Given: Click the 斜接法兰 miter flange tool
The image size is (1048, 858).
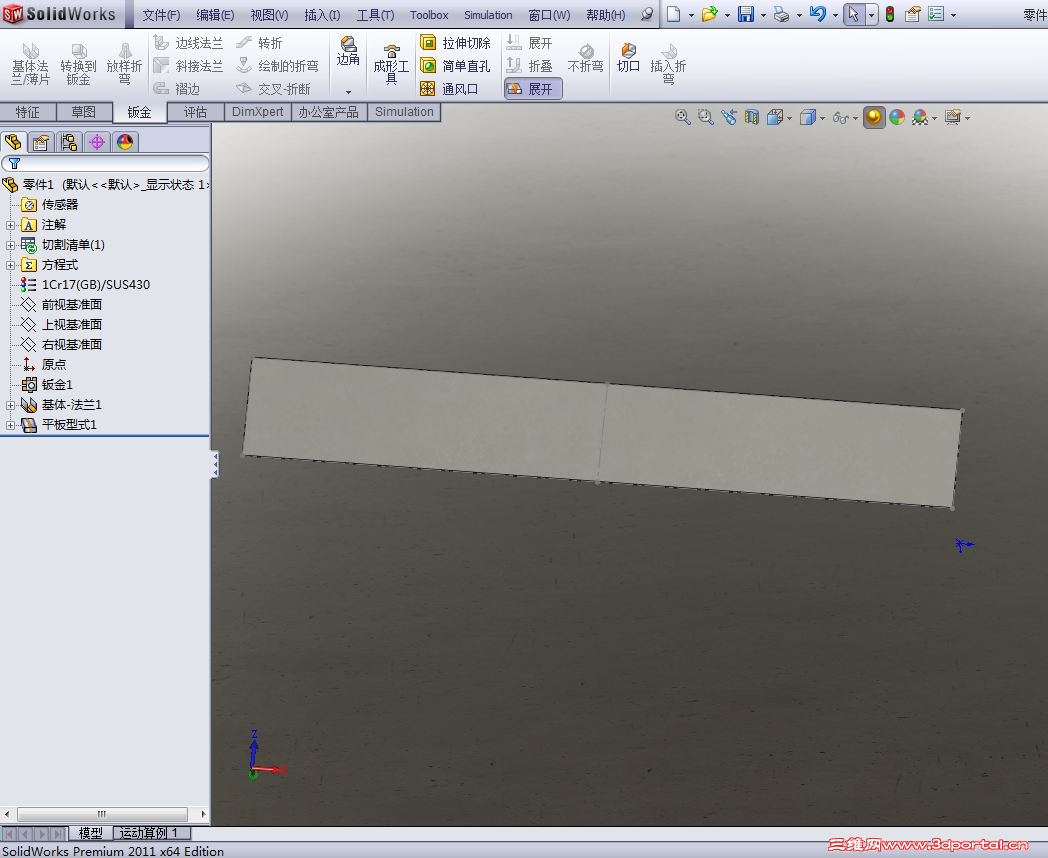Looking at the screenshot, I should 188,65.
